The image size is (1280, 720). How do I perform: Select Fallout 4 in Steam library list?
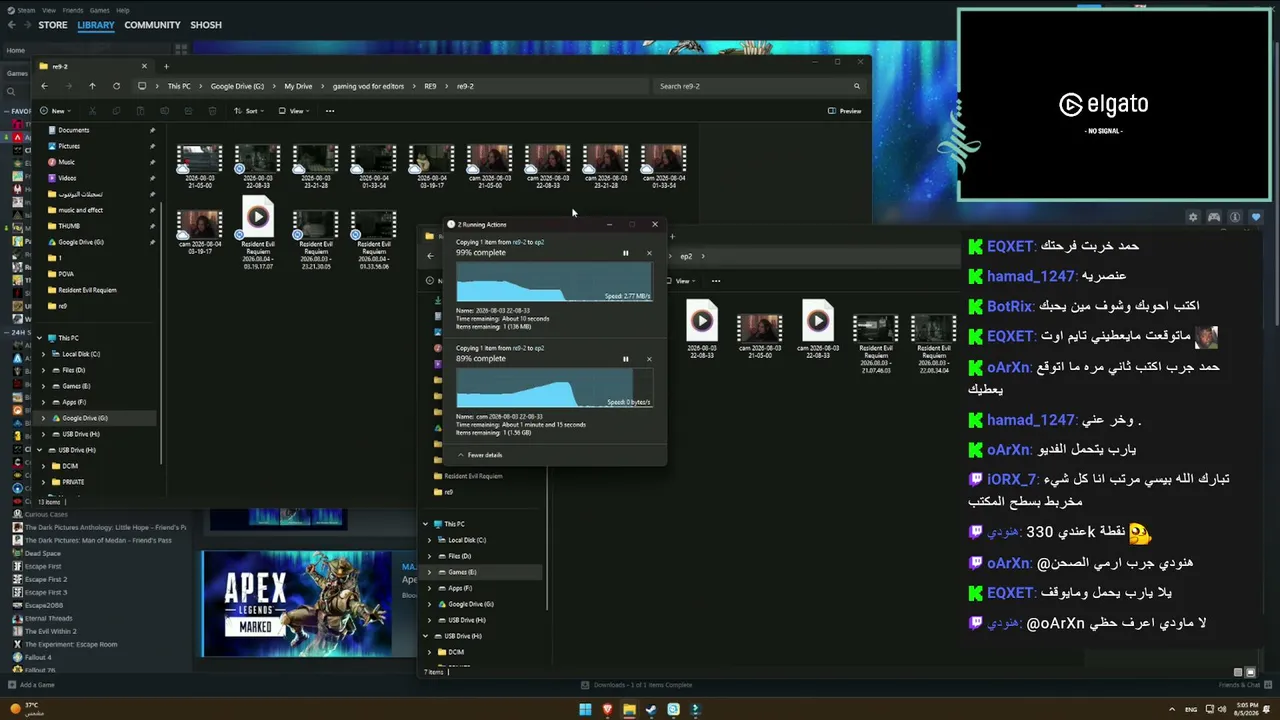(38, 657)
